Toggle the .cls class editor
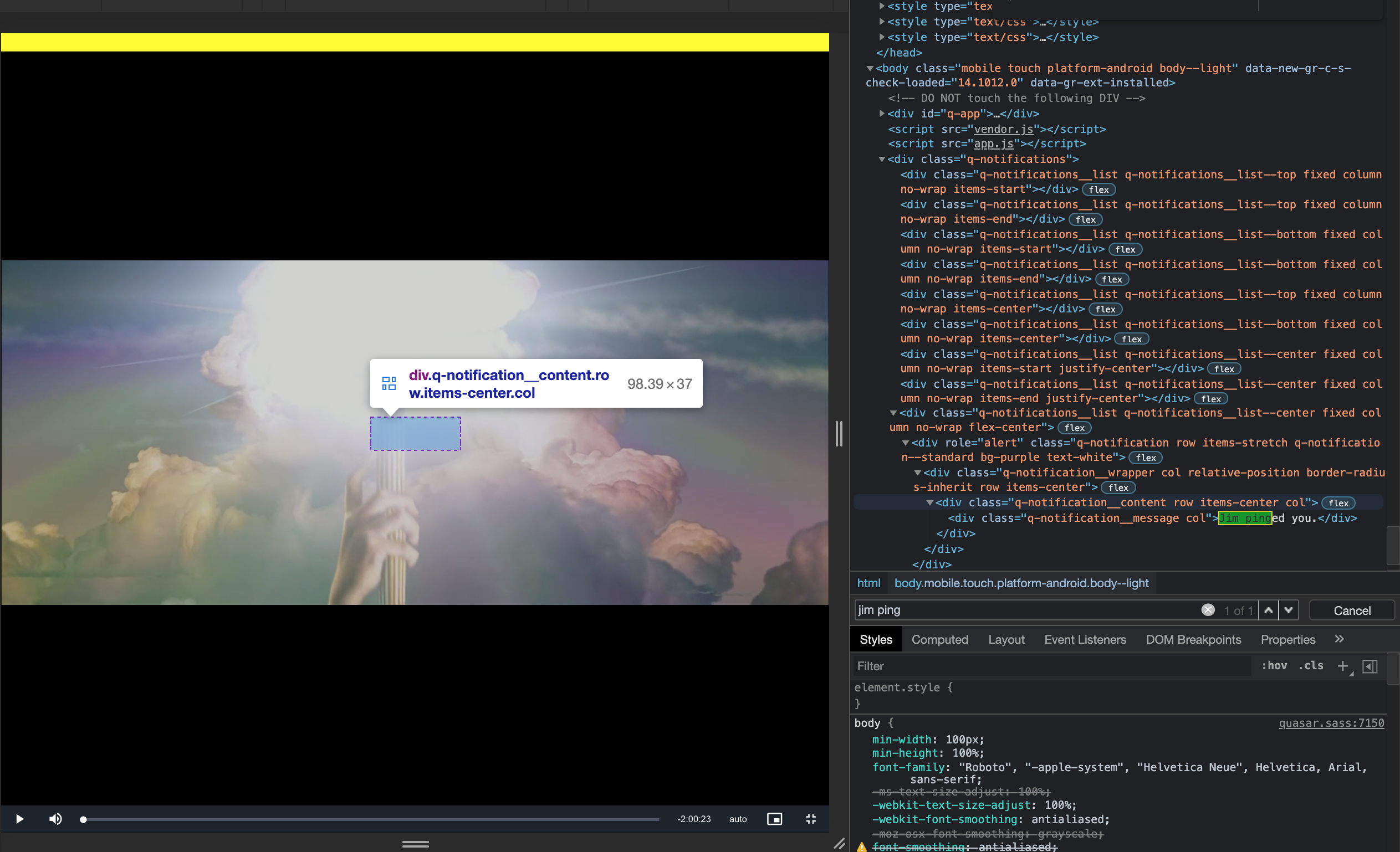Image resolution: width=1400 pixels, height=852 pixels. pos(1311,666)
